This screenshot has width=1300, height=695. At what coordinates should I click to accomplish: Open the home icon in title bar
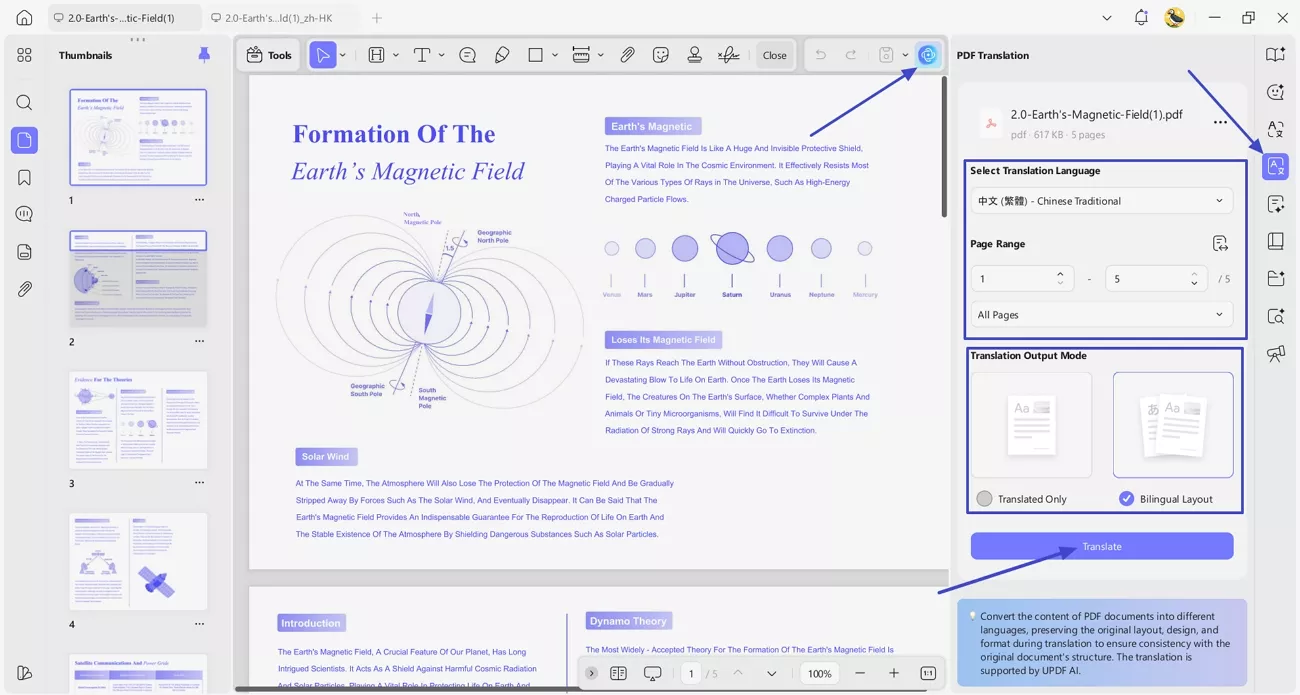tap(24, 18)
